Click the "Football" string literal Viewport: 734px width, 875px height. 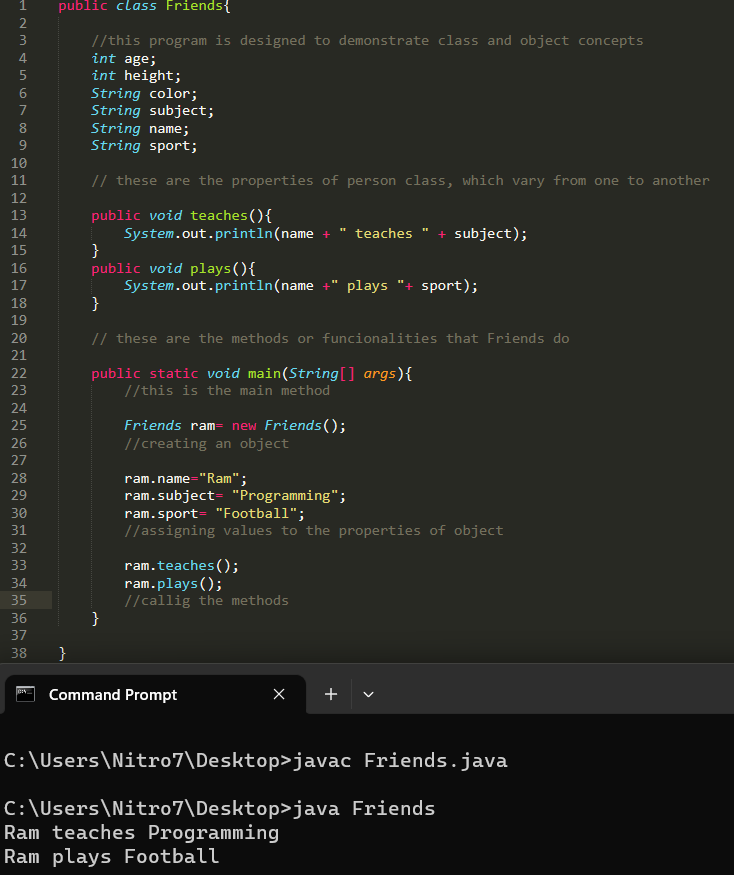click(256, 513)
